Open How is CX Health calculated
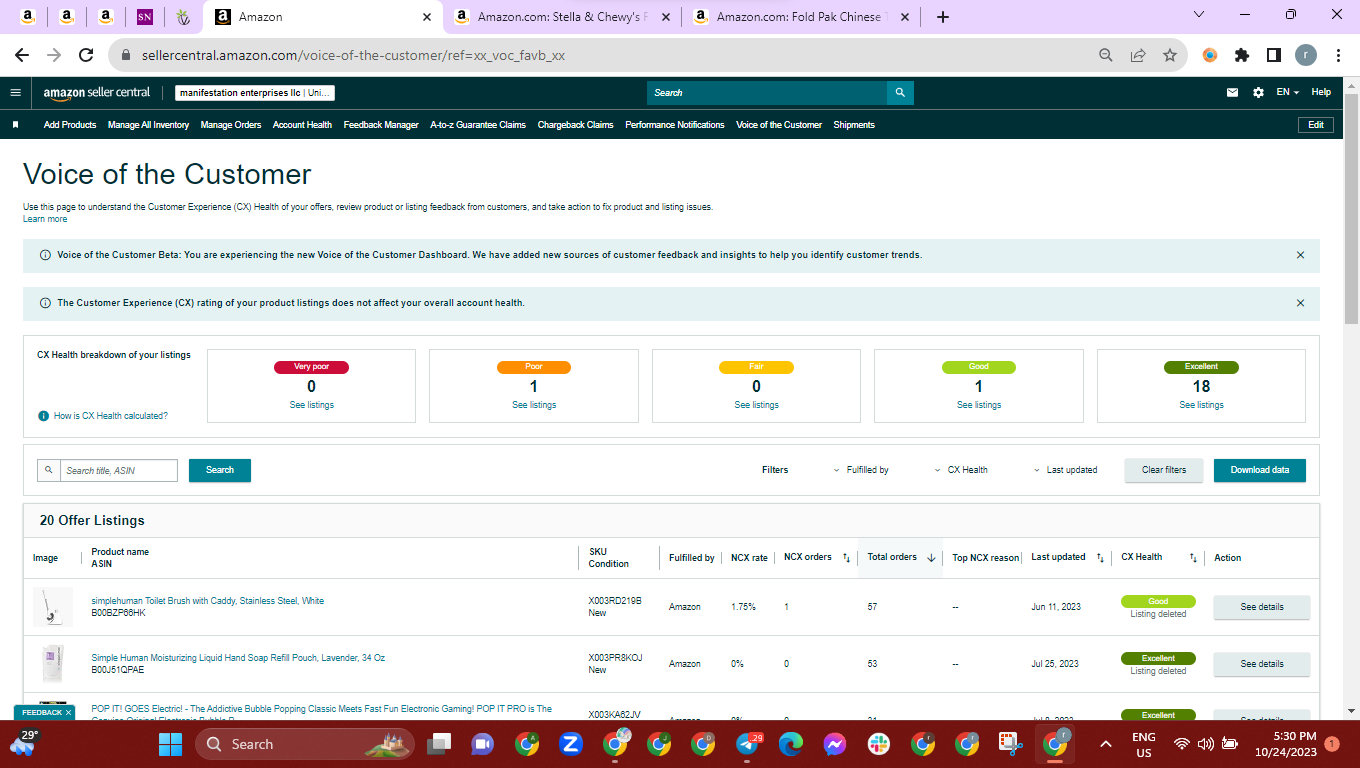The width and height of the screenshot is (1360, 768). tap(110, 416)
